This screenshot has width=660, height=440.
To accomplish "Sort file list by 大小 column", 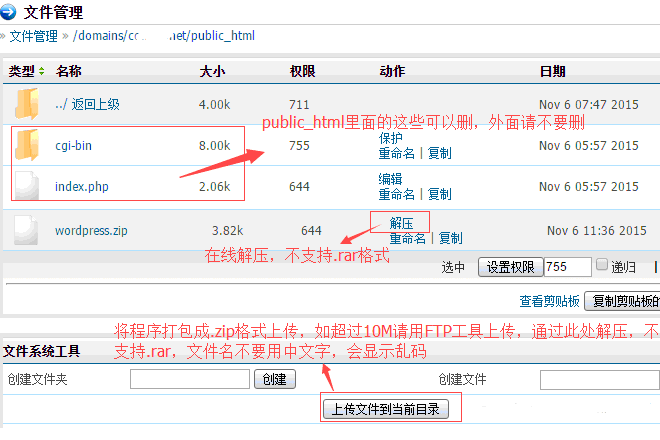I will coord(212,72).
